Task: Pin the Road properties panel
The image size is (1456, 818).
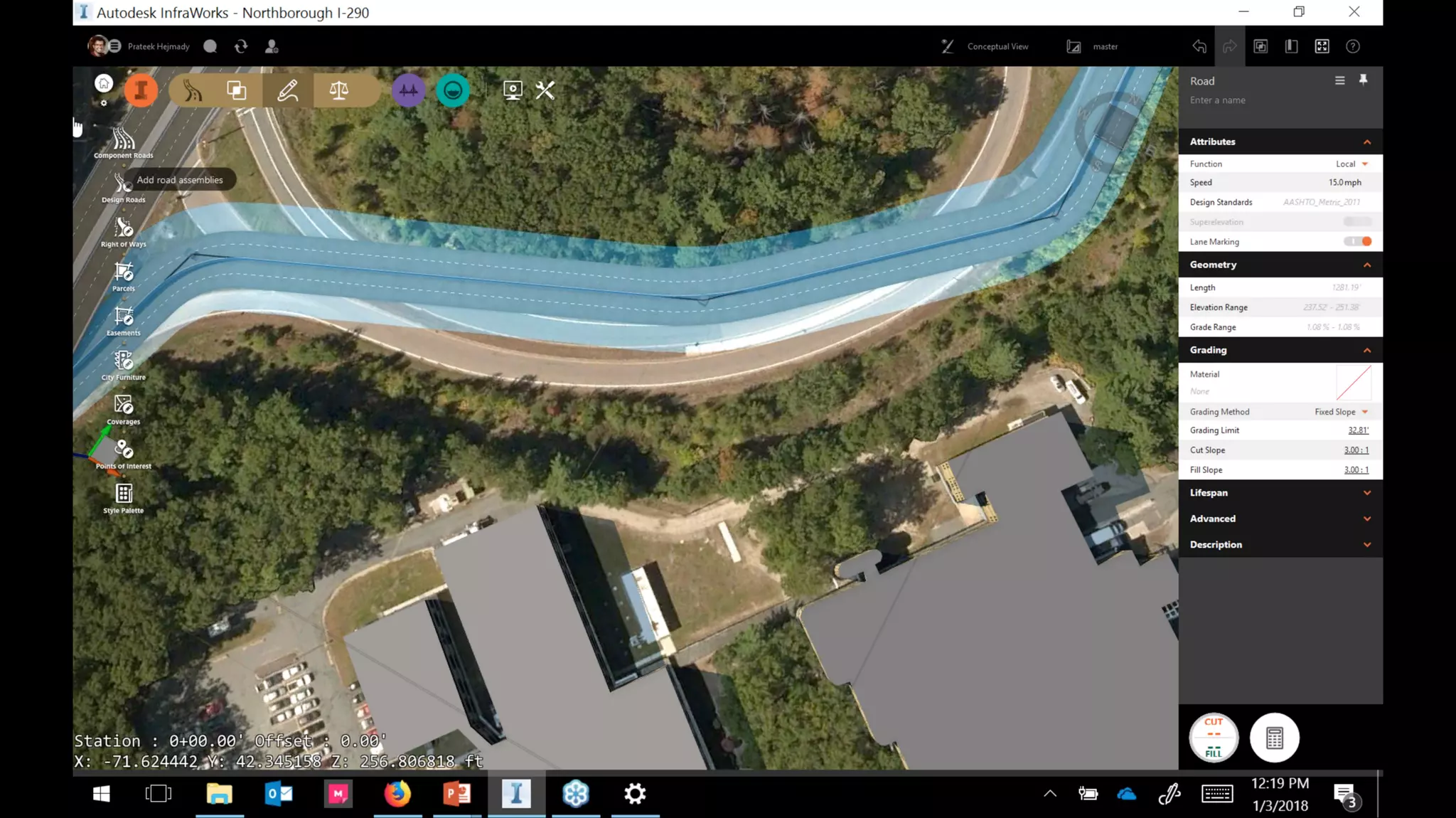Action: (x=1363, y=80)
